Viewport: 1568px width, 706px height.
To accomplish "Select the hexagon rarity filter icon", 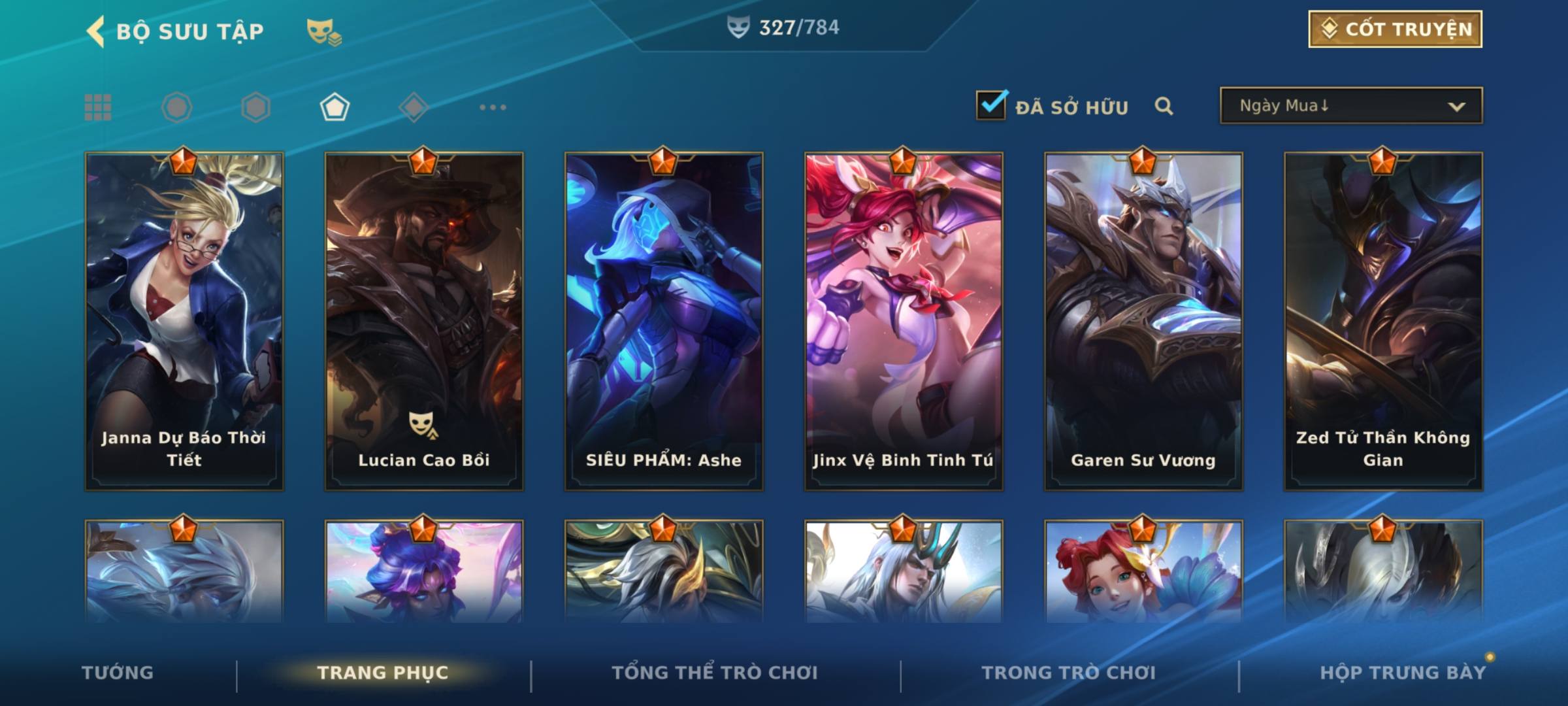I will click(x=255, y=107).
